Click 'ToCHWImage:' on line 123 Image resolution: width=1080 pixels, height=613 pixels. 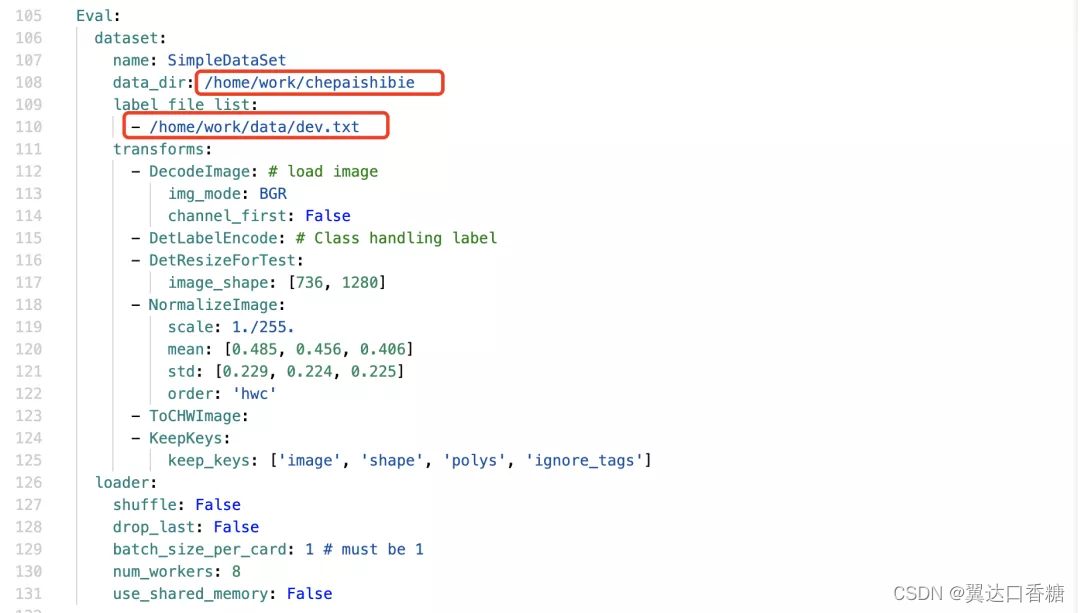(199, 416)
